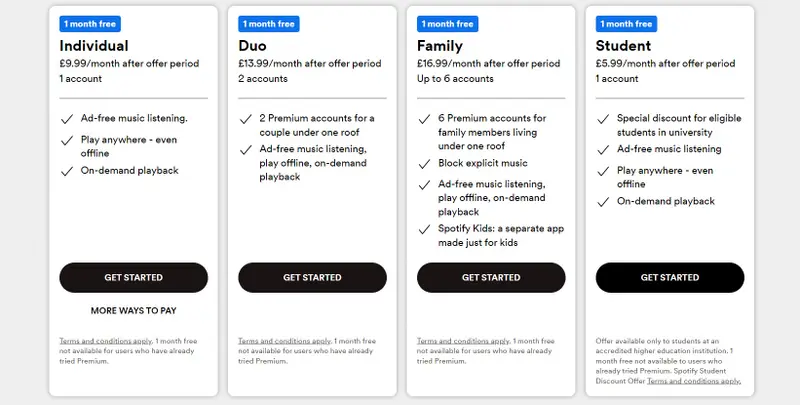800x405 pixels.
Task: Open More Ways to Pay
Action: (134, 311)
